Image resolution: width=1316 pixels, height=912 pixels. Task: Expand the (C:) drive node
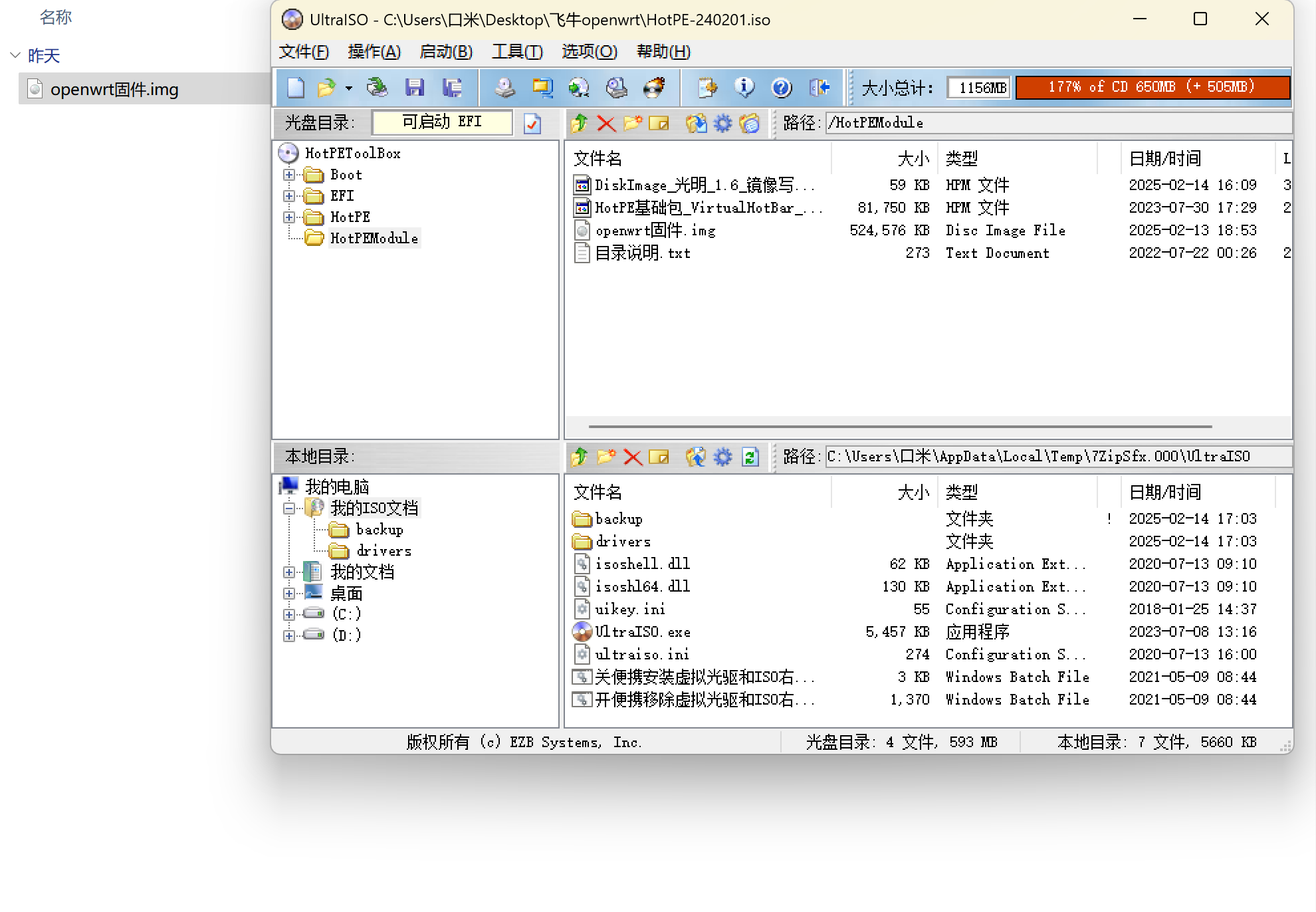pyautogui.click(x=289, y=615)
